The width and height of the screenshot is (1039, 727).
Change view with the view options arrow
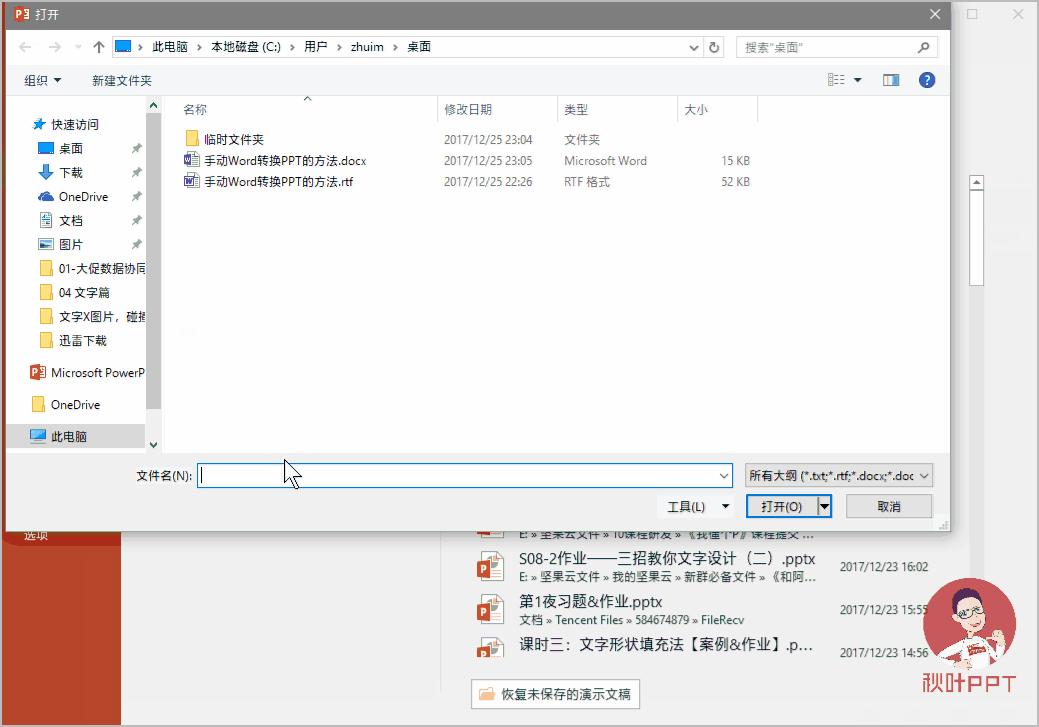point(858,80)
